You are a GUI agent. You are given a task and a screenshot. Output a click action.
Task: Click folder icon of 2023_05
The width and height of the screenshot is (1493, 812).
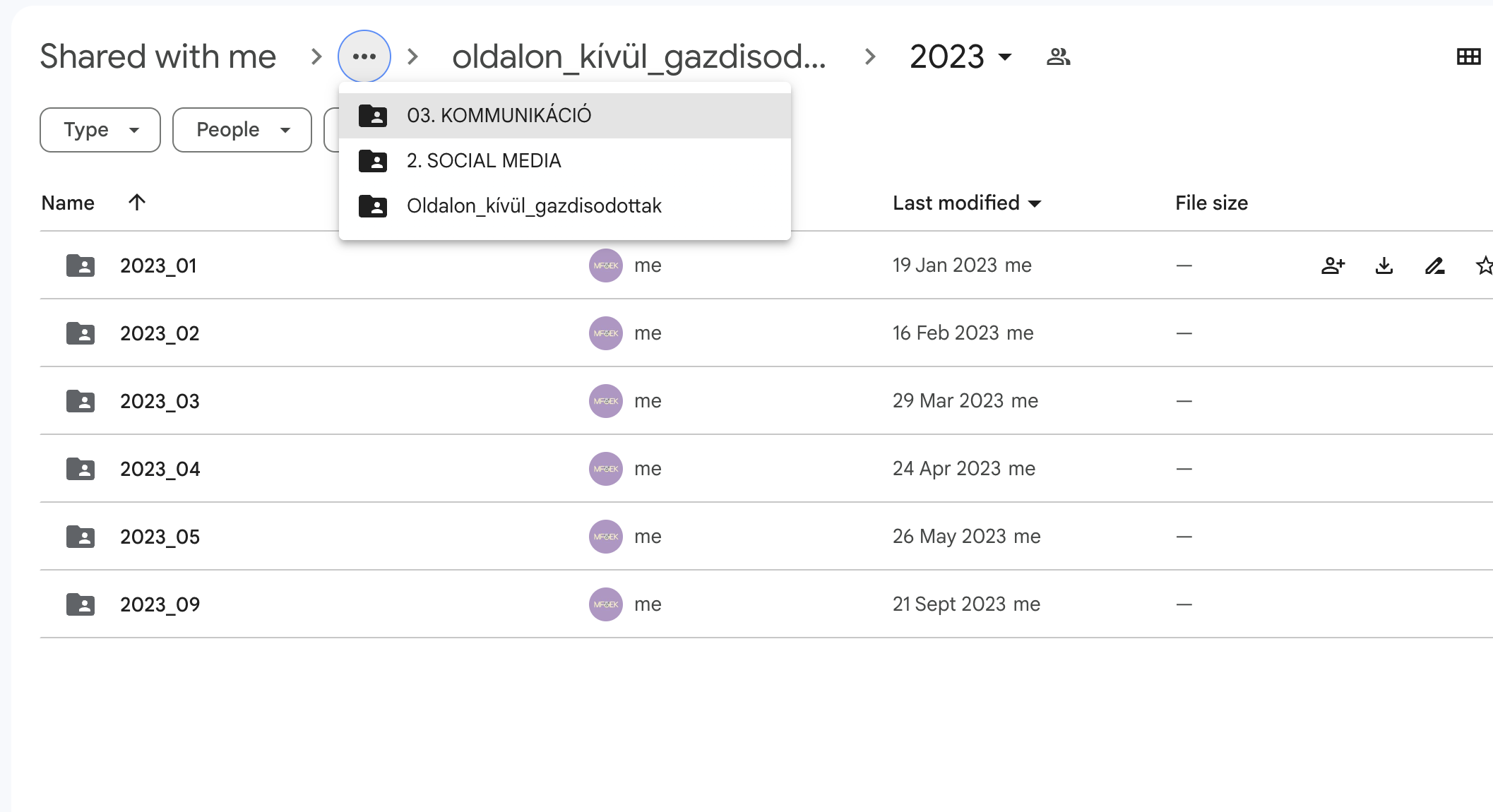click(x=81, y=537)
